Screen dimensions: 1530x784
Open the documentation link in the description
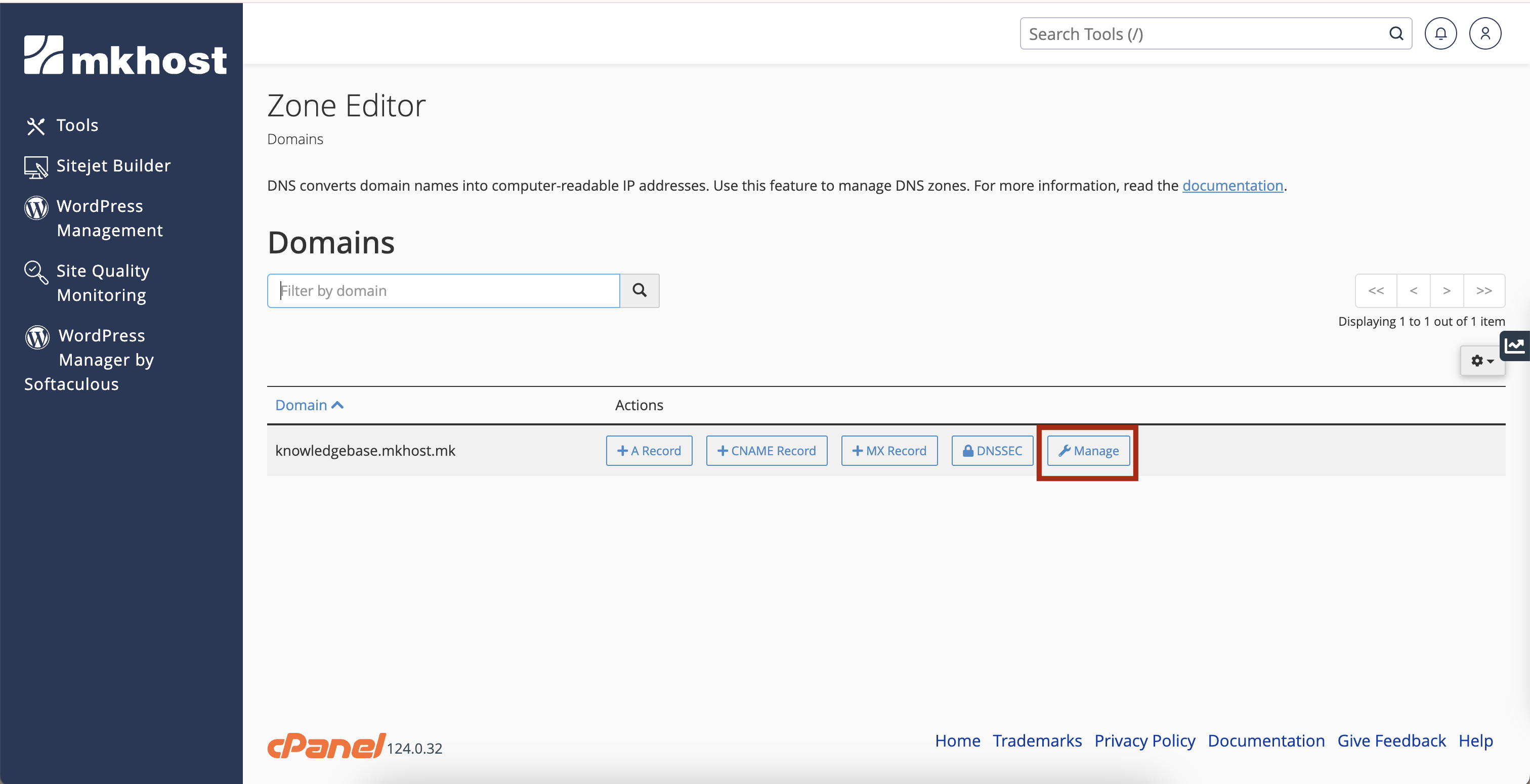[1232, 186]
